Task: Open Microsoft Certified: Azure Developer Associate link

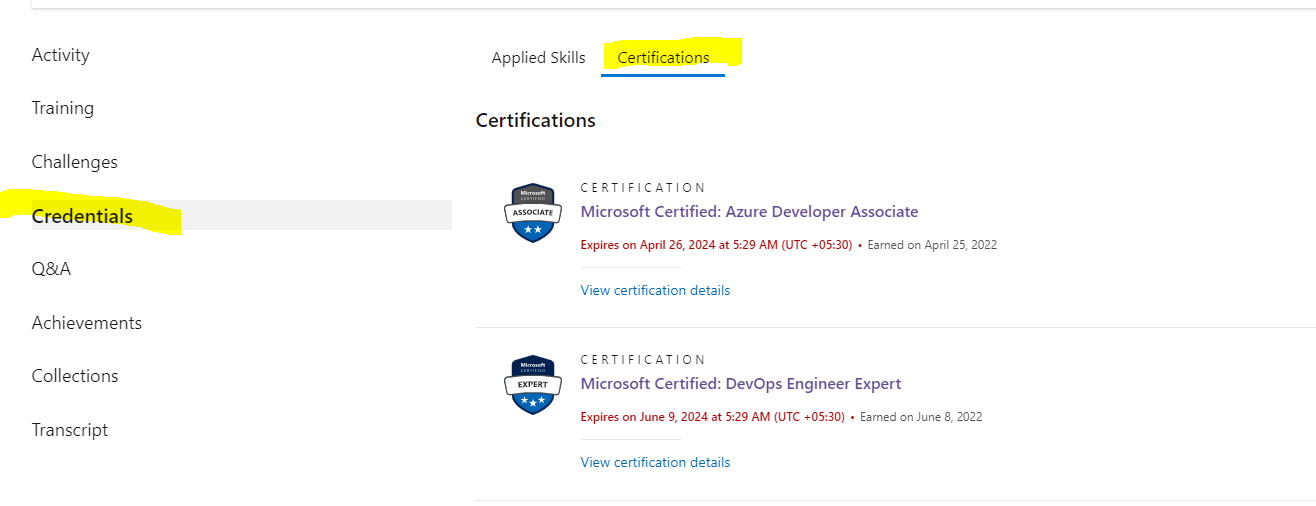Action: point(749,212)
